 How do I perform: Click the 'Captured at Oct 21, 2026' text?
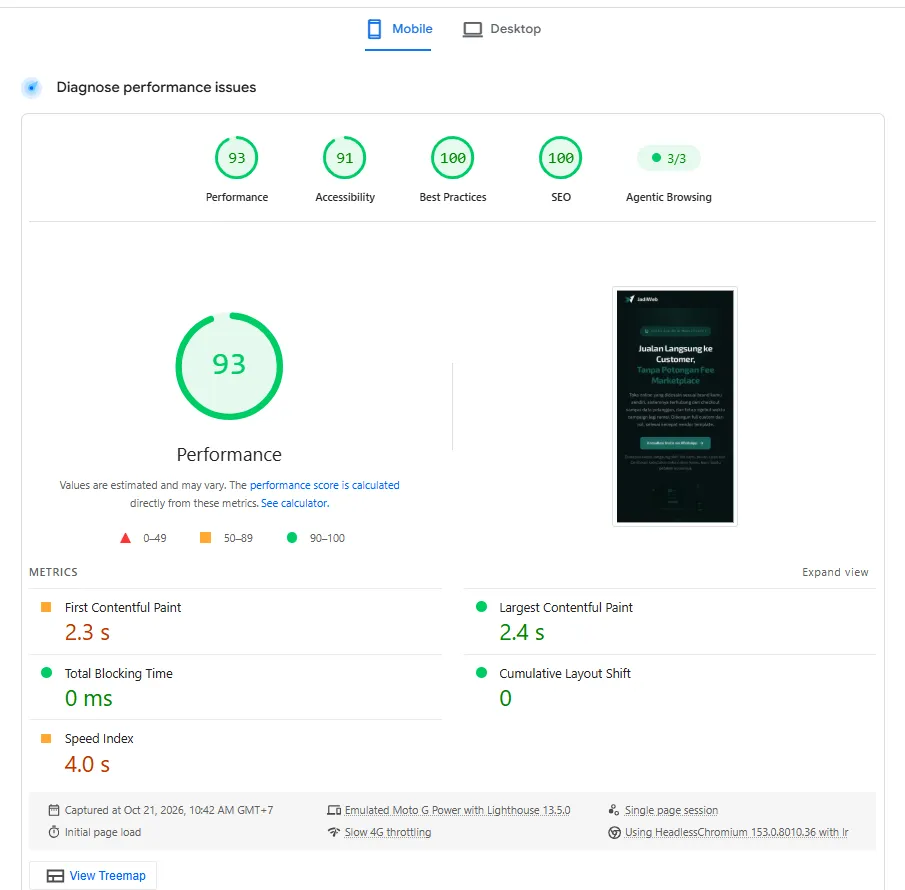pyautogui.click(x=169, y=810)
